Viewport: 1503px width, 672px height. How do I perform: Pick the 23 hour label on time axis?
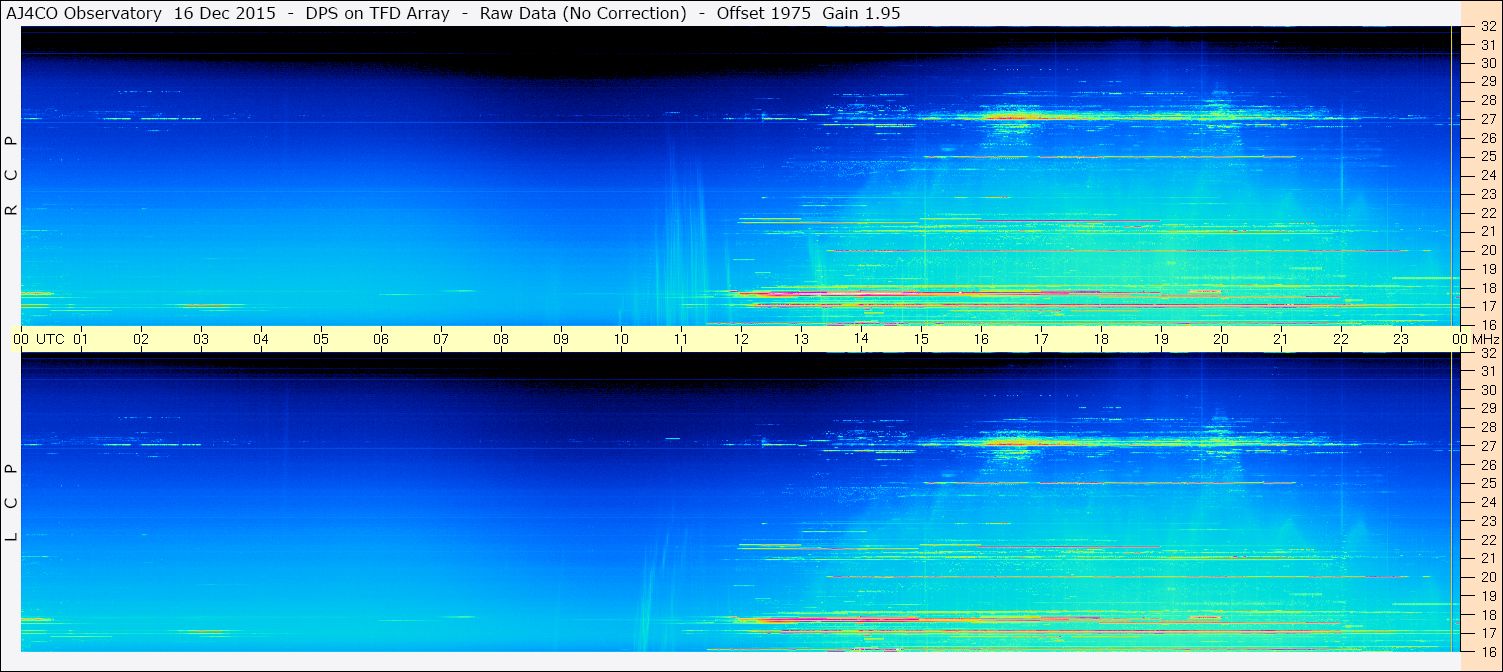[x=1401, y=339]
